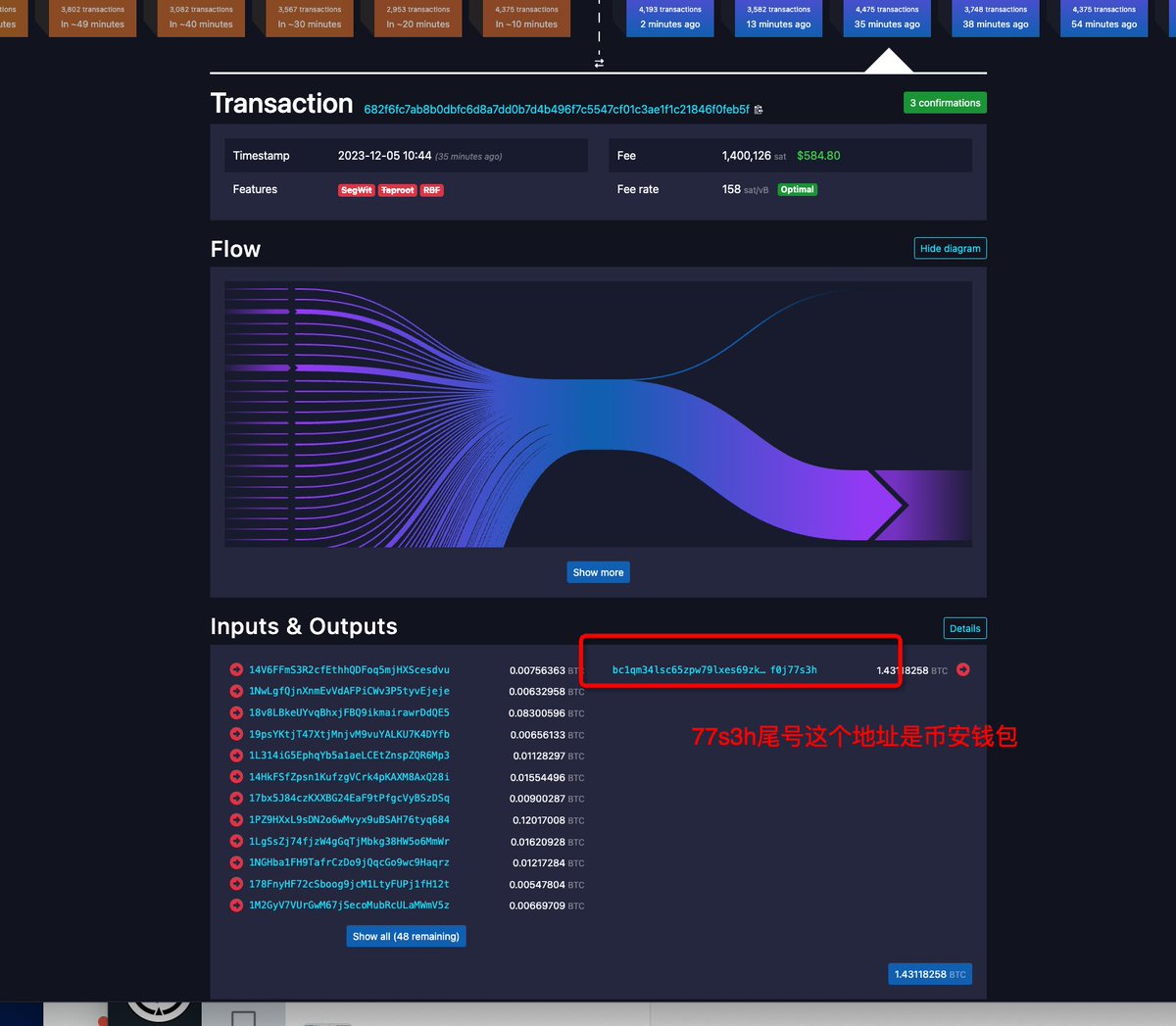Screen dimensions: 1176x1026
Task: Click the red spent-arrow icon beside the 1.43118258 BTC output
Action: 963,670
